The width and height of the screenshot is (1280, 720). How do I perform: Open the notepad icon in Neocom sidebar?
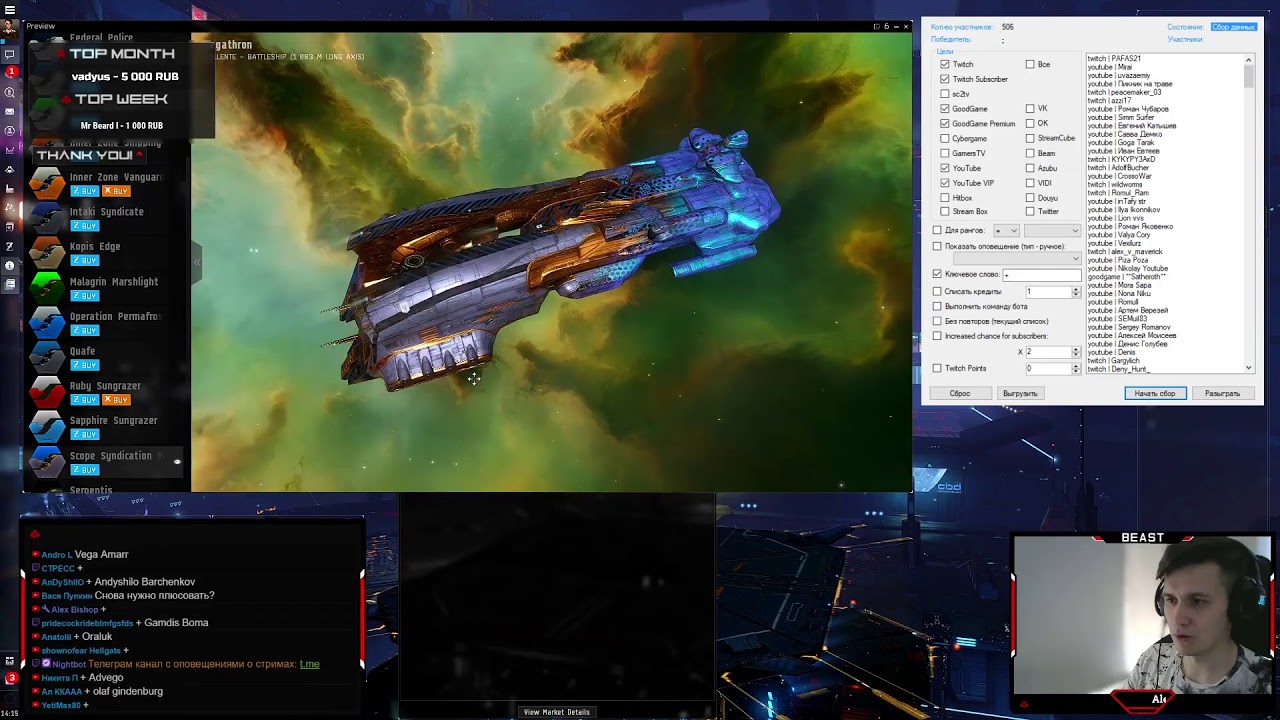(10, 284)
